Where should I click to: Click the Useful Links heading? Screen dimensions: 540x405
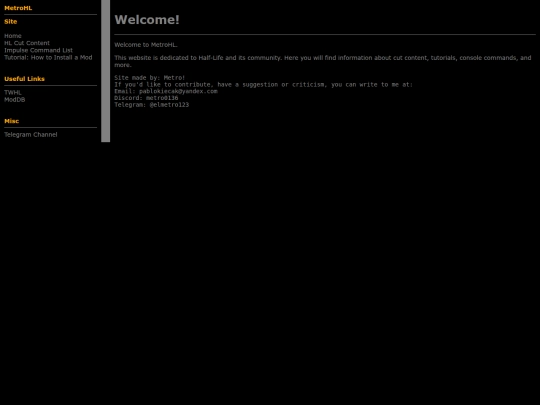tap(24, 79)
